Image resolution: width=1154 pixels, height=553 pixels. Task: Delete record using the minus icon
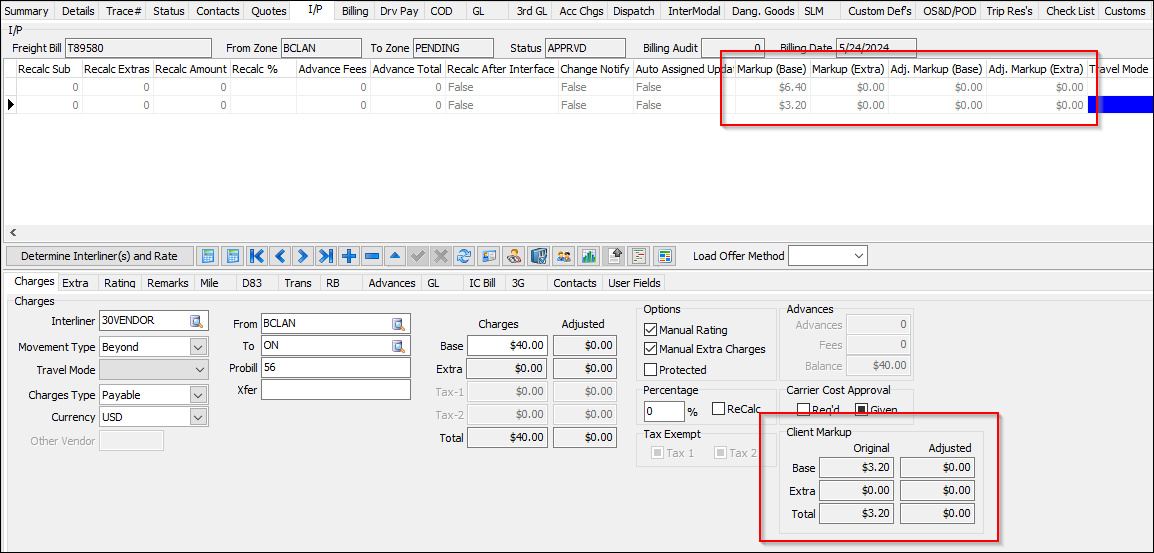click(x=372, y=256)
